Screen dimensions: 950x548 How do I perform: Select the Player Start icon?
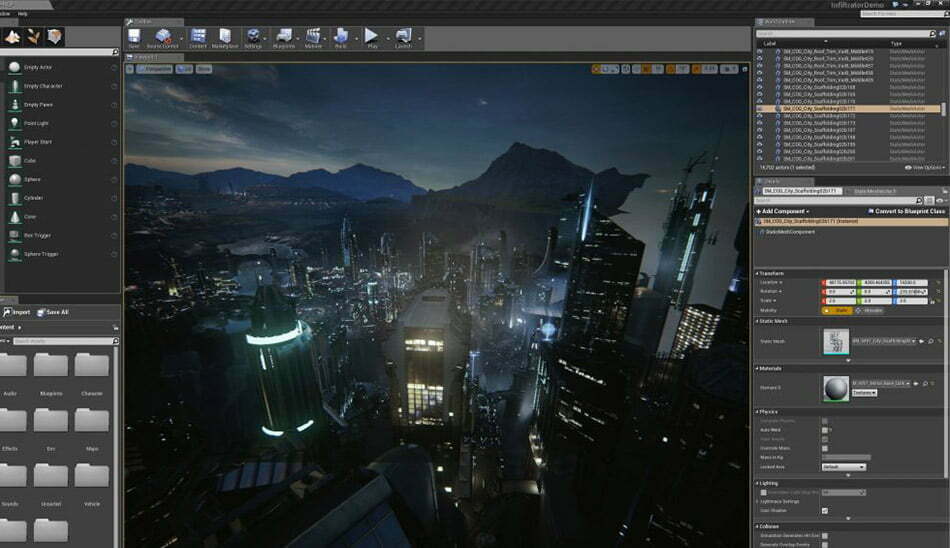click(x=15, y=142)
